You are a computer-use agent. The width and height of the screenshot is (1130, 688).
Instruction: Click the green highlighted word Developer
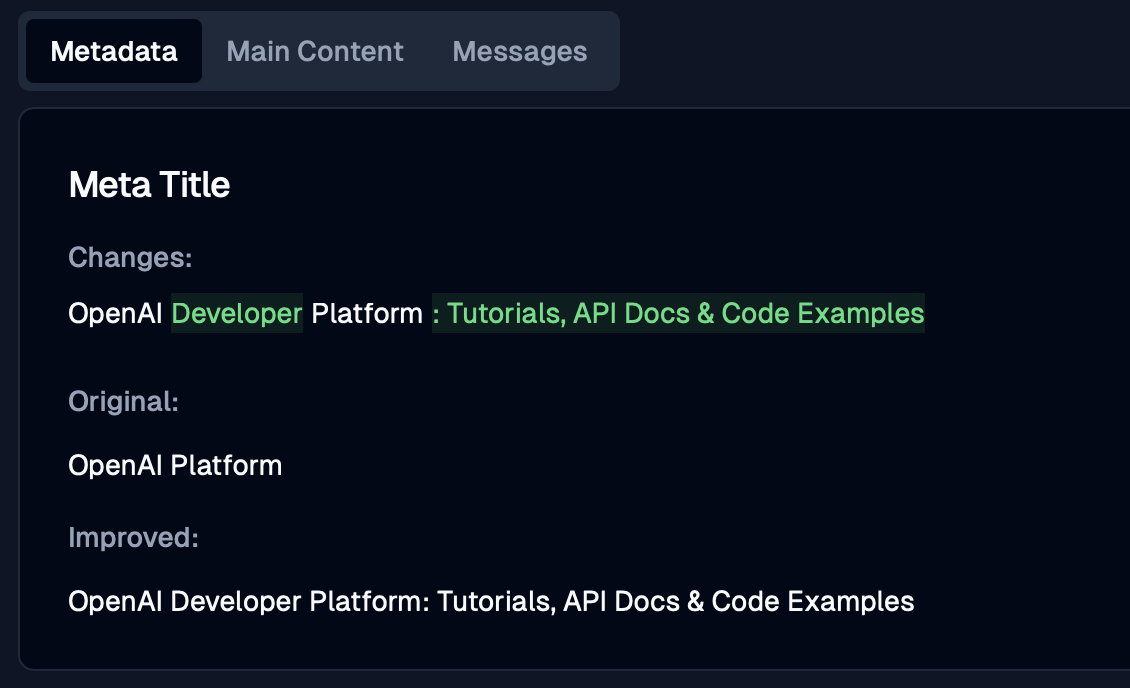(x=237, y=314)
